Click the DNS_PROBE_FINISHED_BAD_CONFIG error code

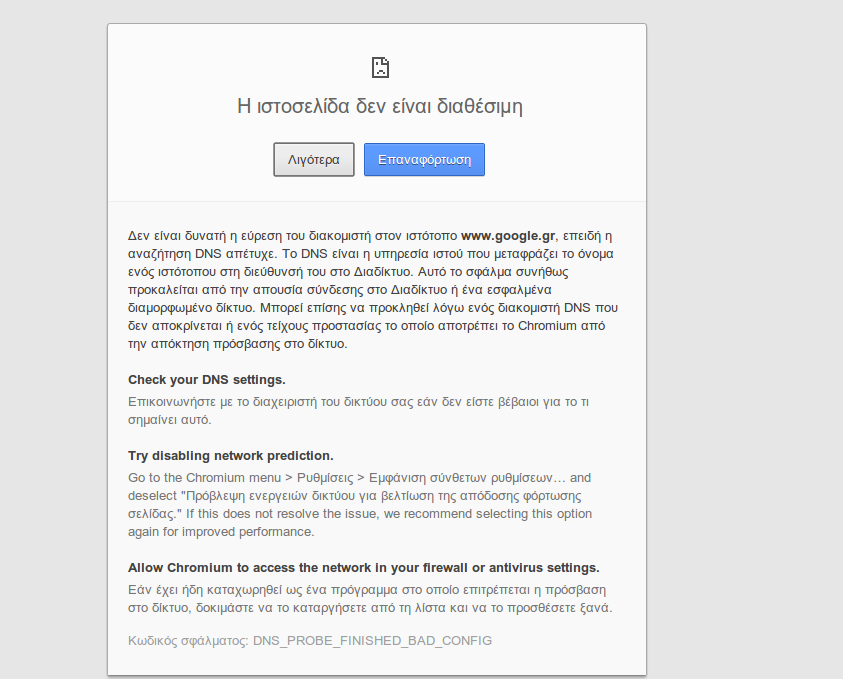[372, 640]
